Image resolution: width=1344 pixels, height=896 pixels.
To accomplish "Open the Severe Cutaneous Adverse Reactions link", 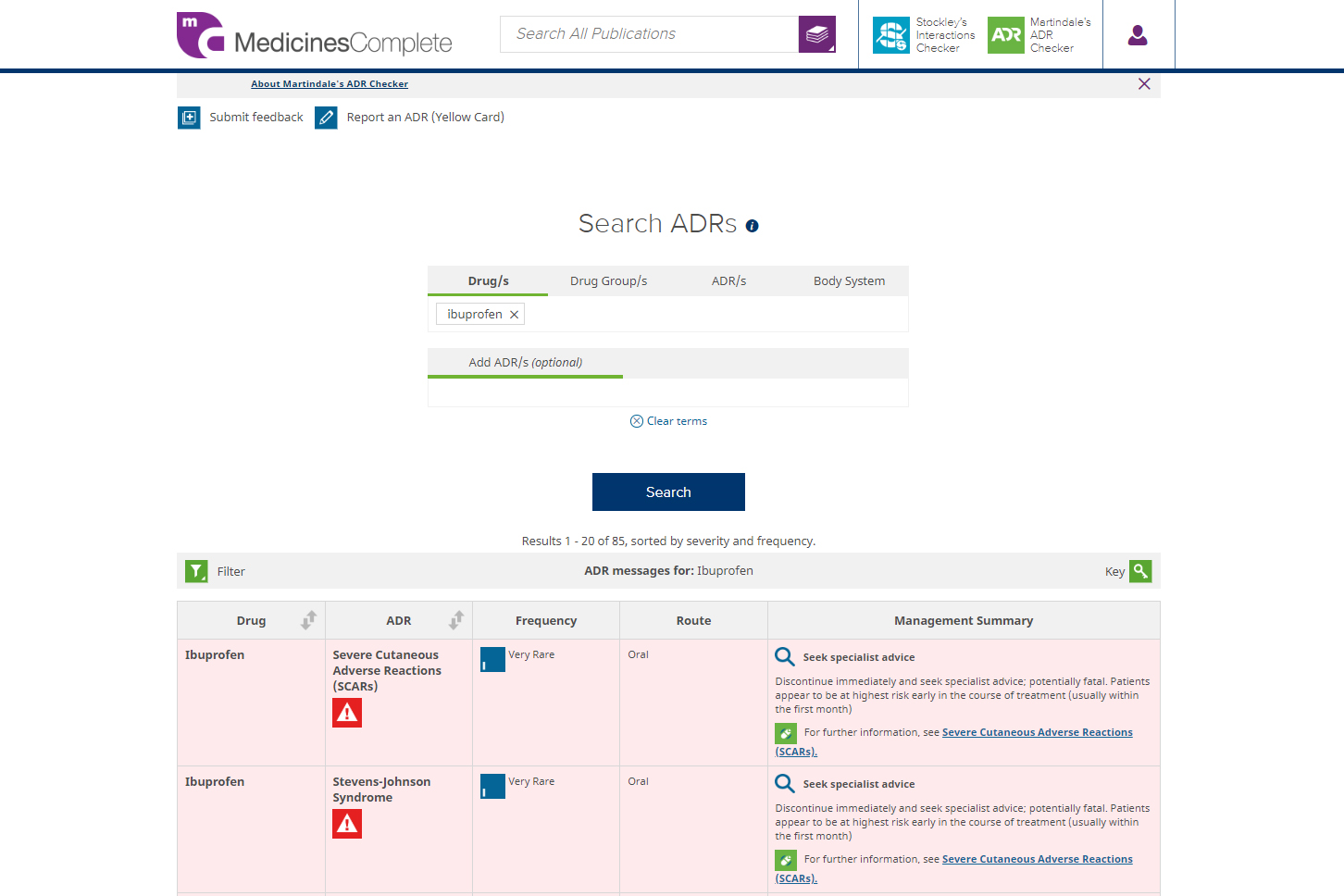I will (1037, 731).
